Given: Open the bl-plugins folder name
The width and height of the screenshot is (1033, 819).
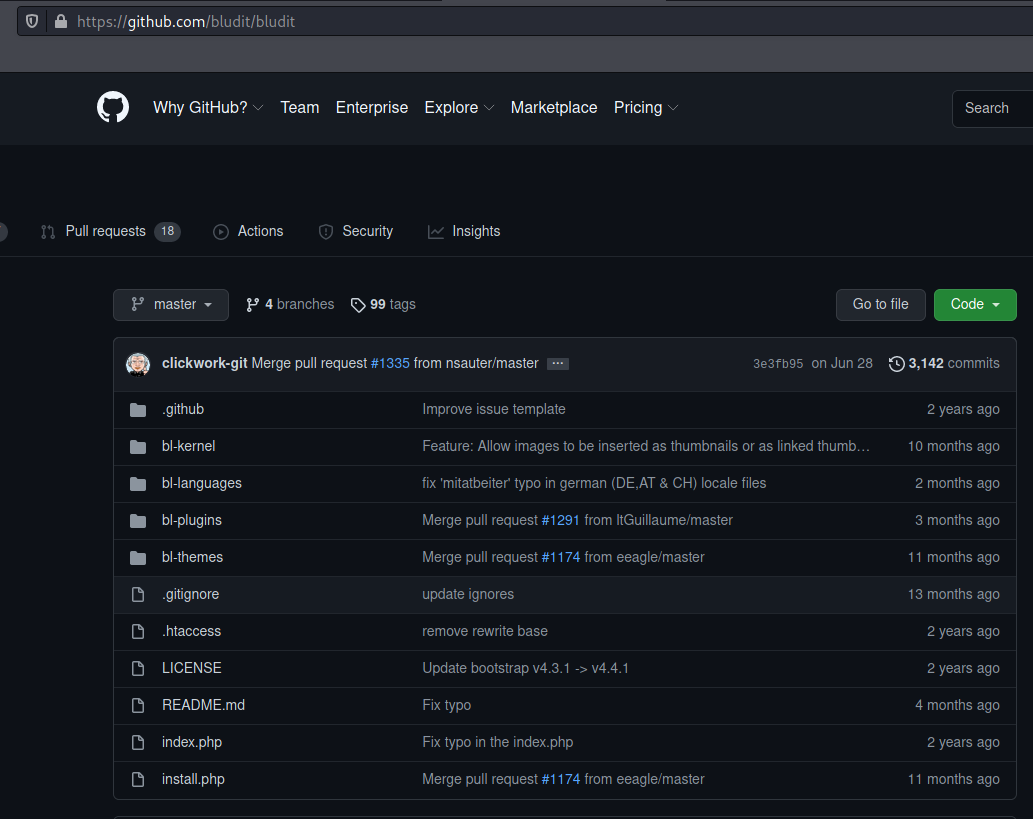Looking at the screenshot, I should pyautogui.click(x=192, y=520).
